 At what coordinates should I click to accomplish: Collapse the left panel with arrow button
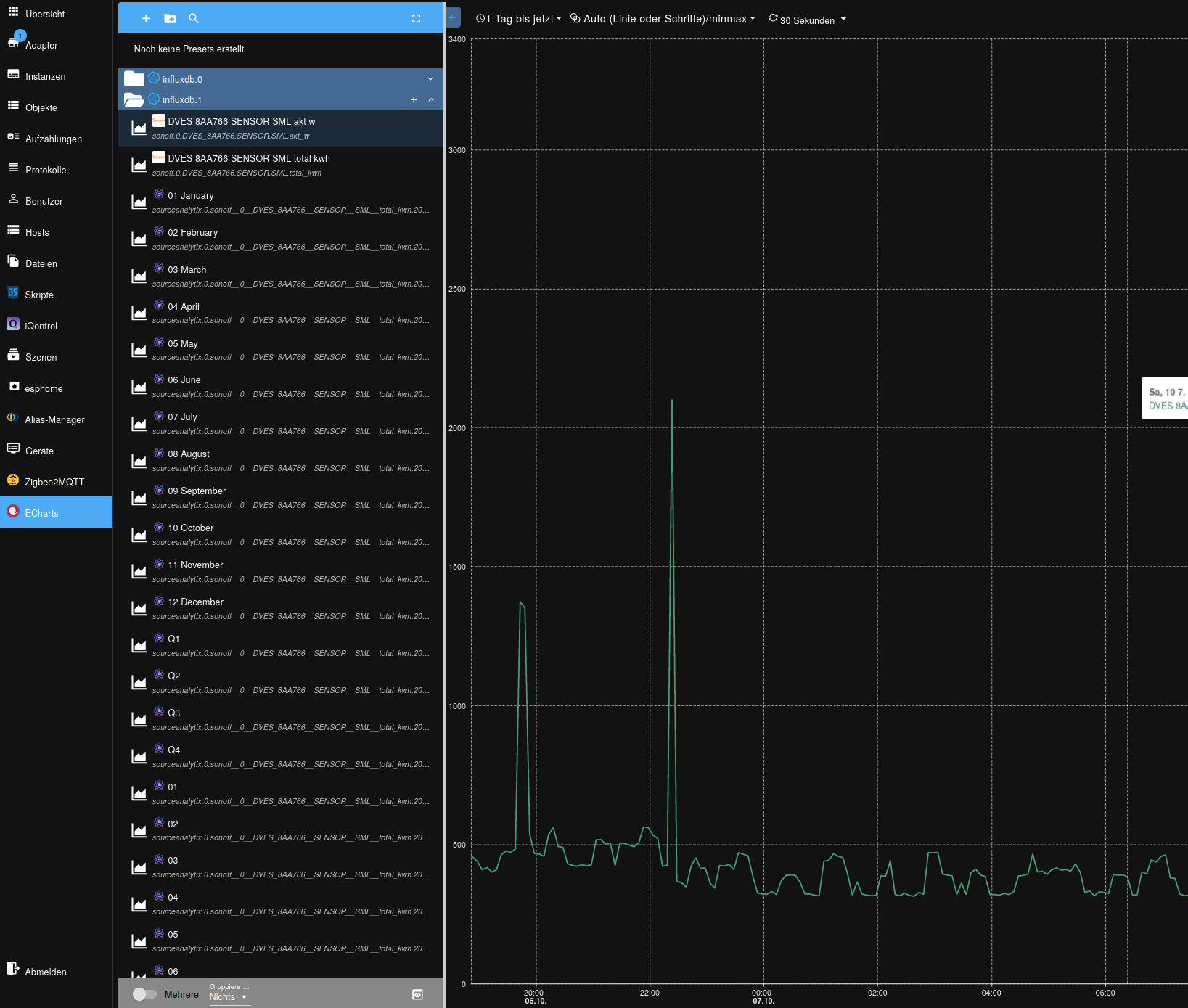click(x=453, y=18)
